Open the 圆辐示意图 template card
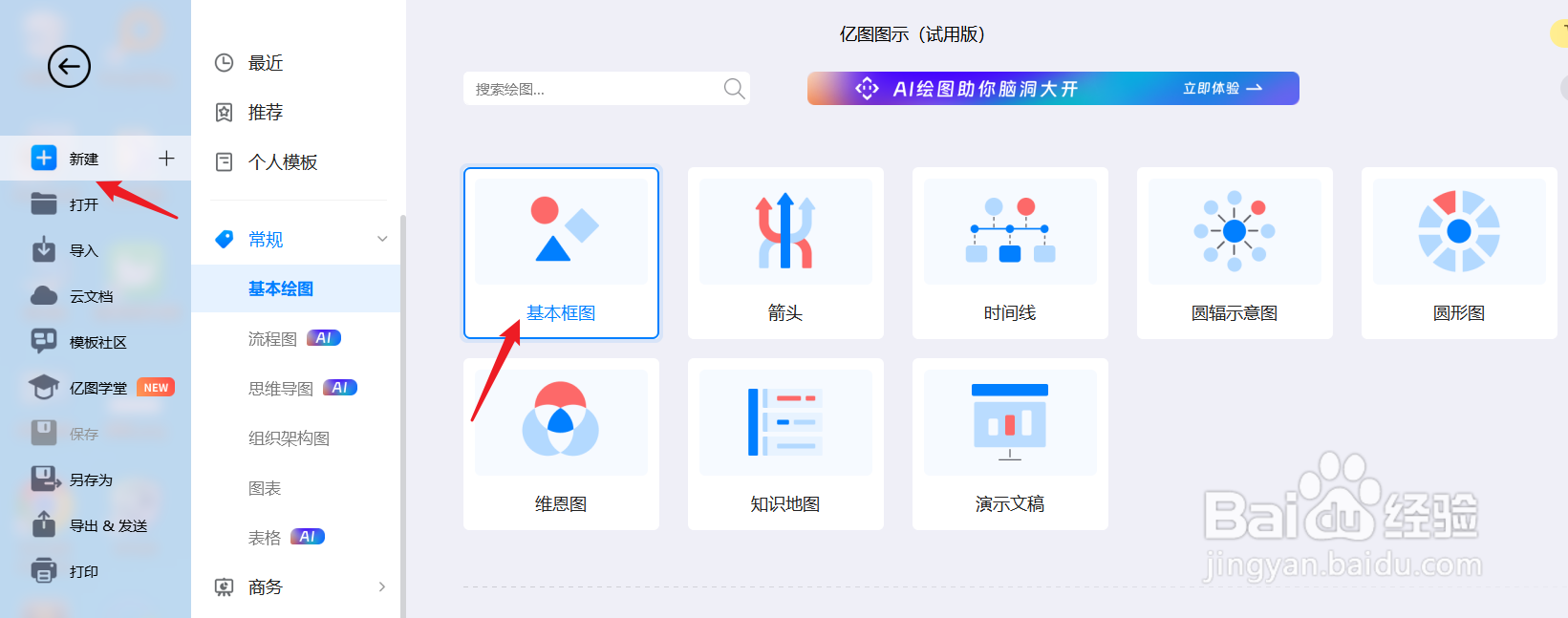The image size is (1568, 618). click(x=1235, y=253)
